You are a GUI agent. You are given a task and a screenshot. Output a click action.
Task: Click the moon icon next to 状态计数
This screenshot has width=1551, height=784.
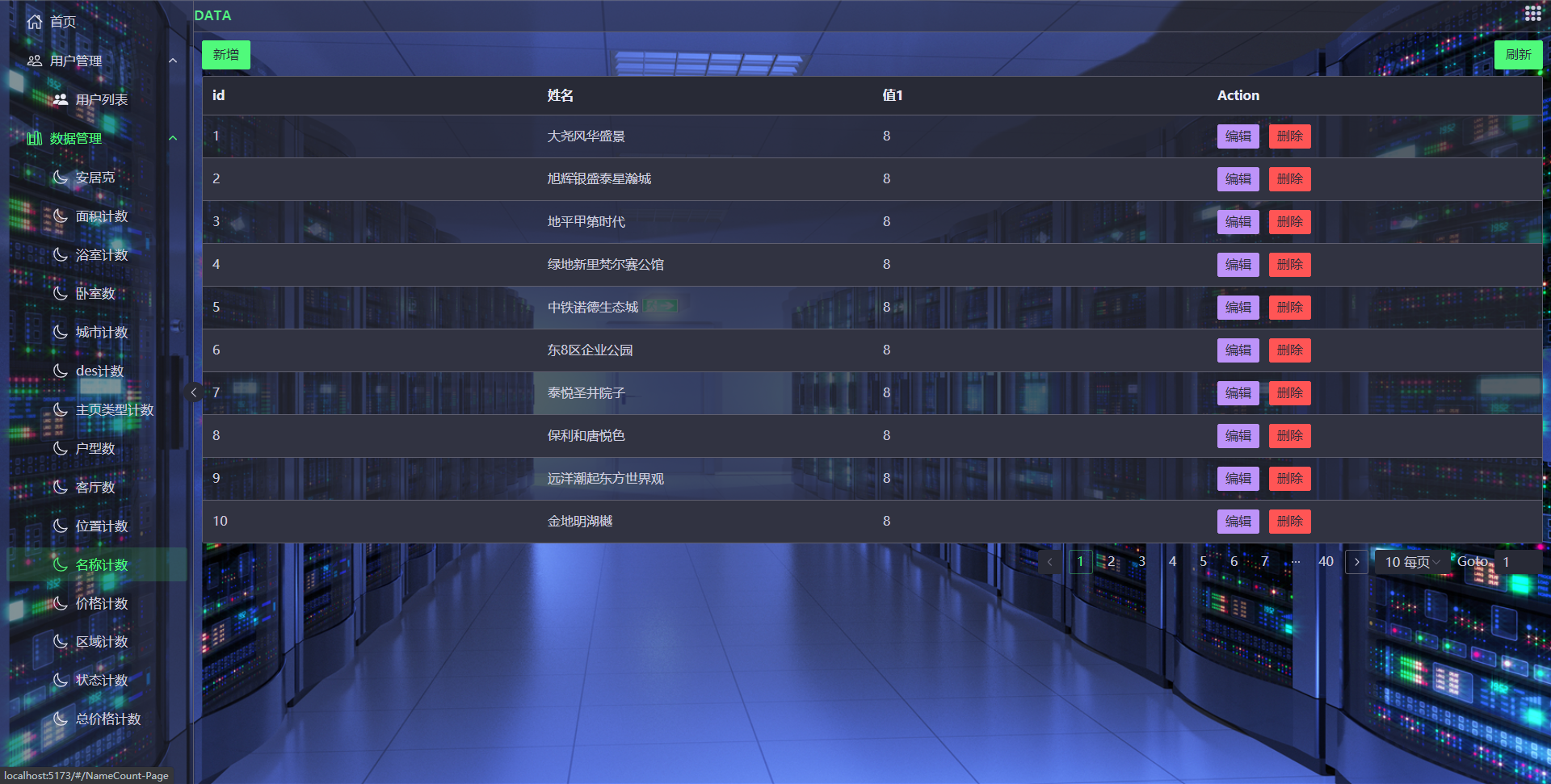(61, 680)
